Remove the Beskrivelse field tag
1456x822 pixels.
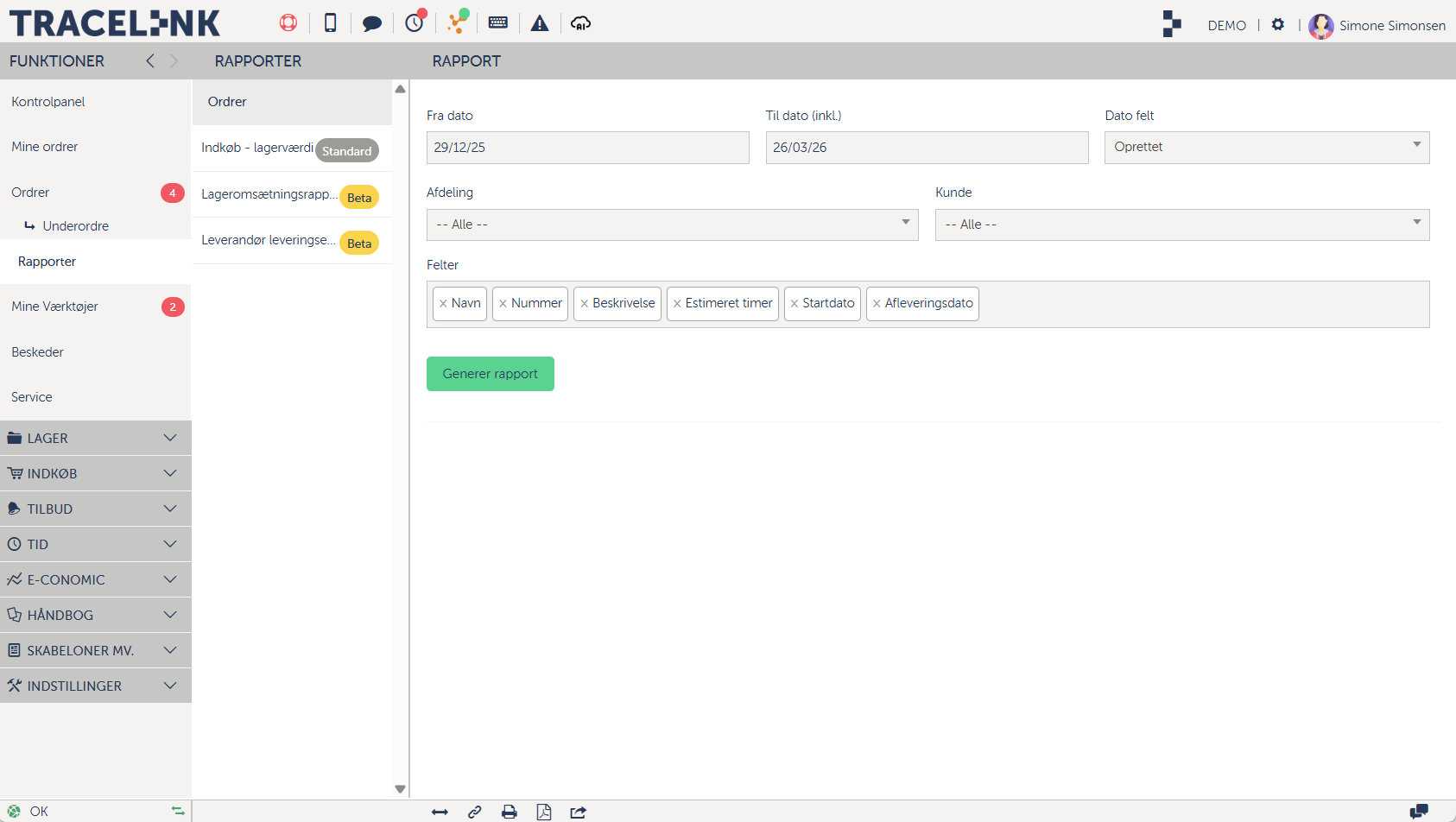(x=585, y=304)
